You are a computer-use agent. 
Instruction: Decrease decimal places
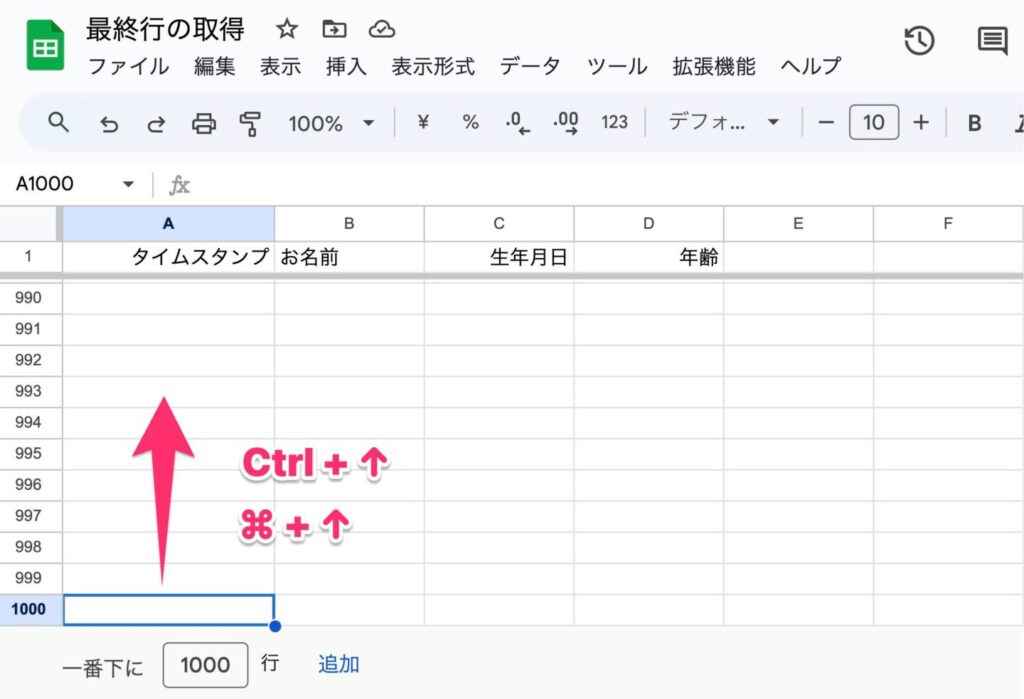point(517,123)
